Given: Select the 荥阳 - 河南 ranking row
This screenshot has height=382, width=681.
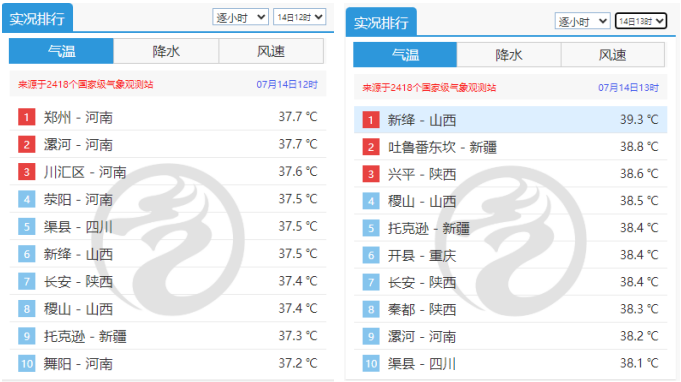Looking at the screenshot, I should (168, 199).
